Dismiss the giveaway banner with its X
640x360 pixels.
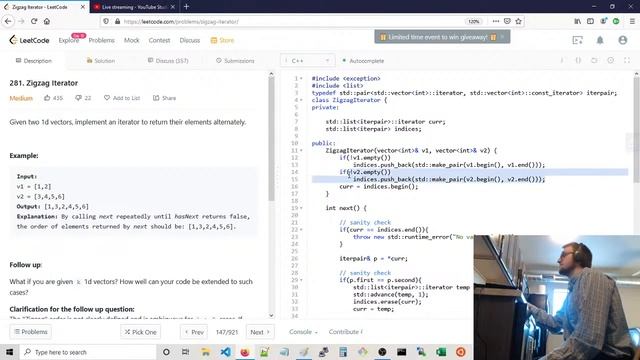(502, 37)
